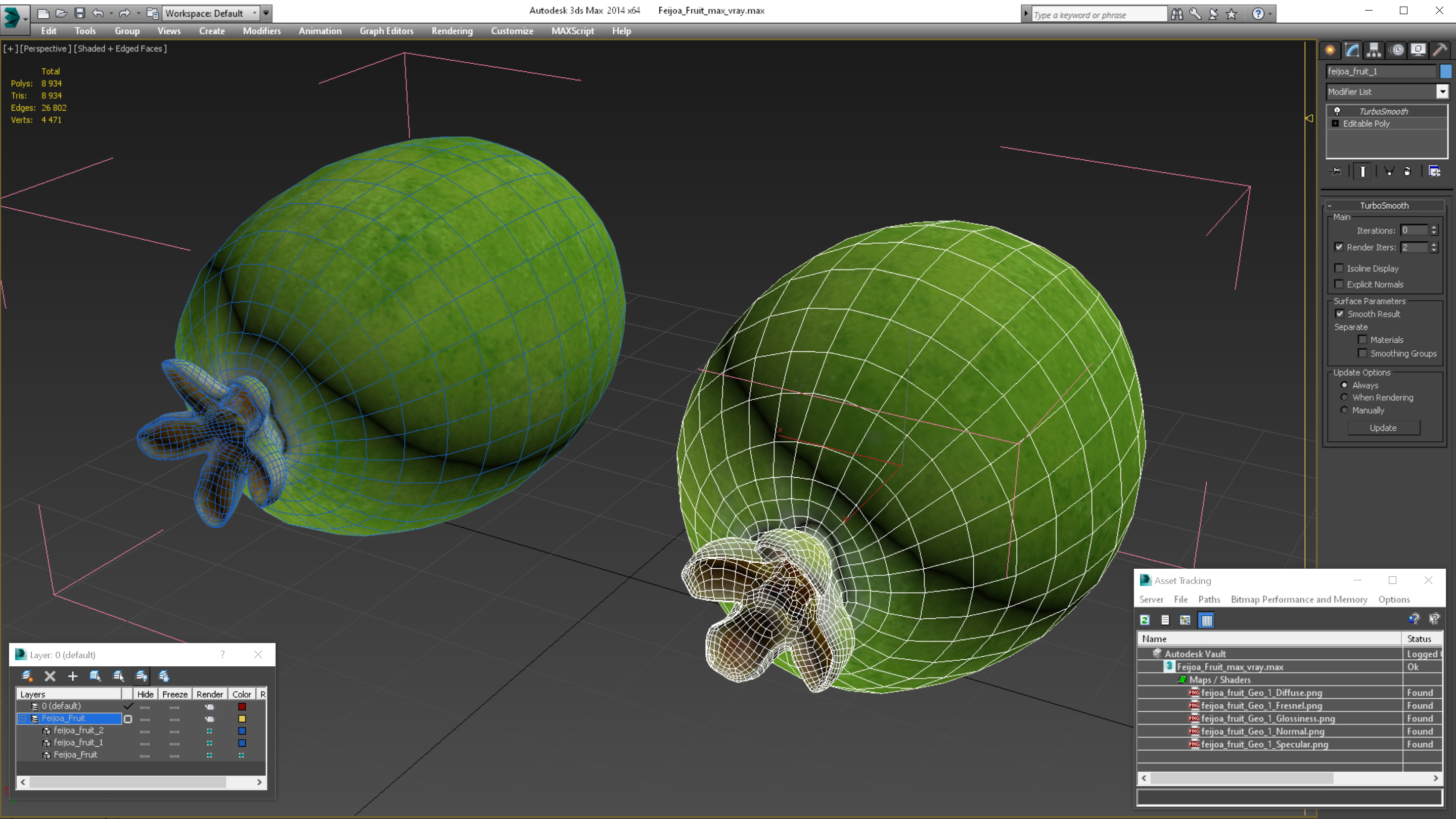The height and width of the screenshot is (819, 1456).
Task: Click the Save File floppy icon
Action: coord(80,13)
